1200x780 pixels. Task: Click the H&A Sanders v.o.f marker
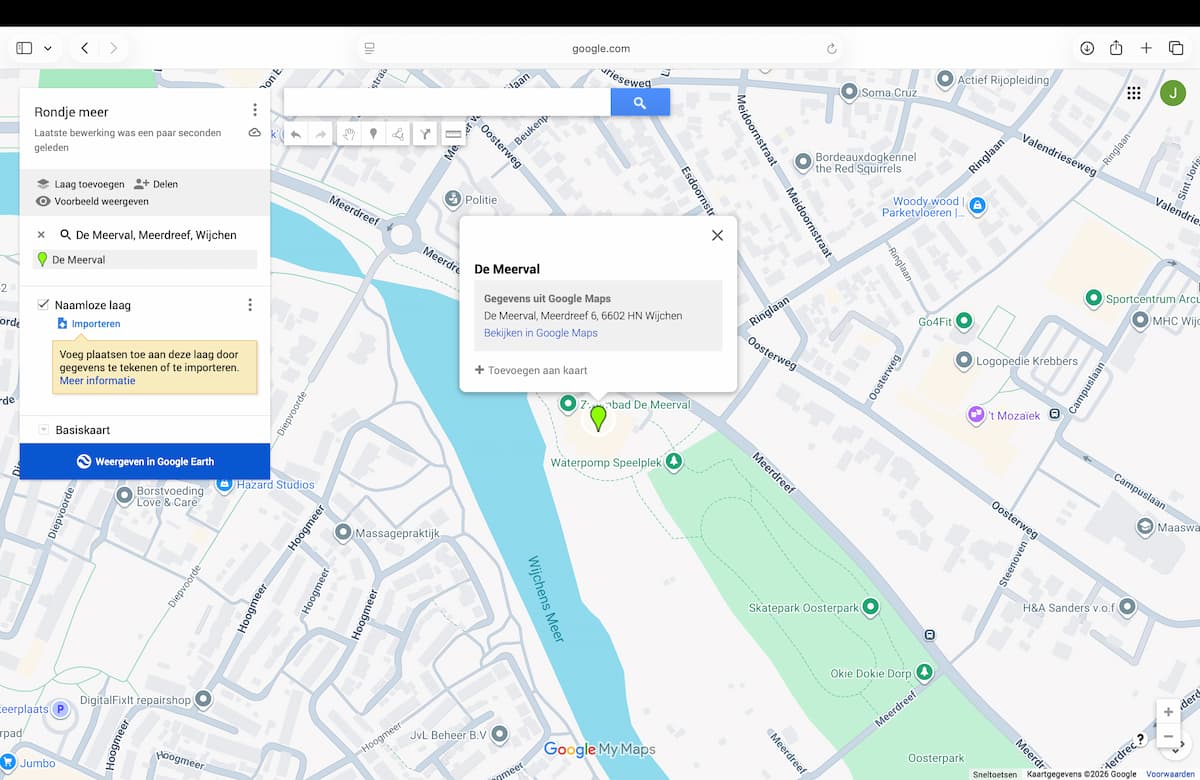[x=1128, y=606]
